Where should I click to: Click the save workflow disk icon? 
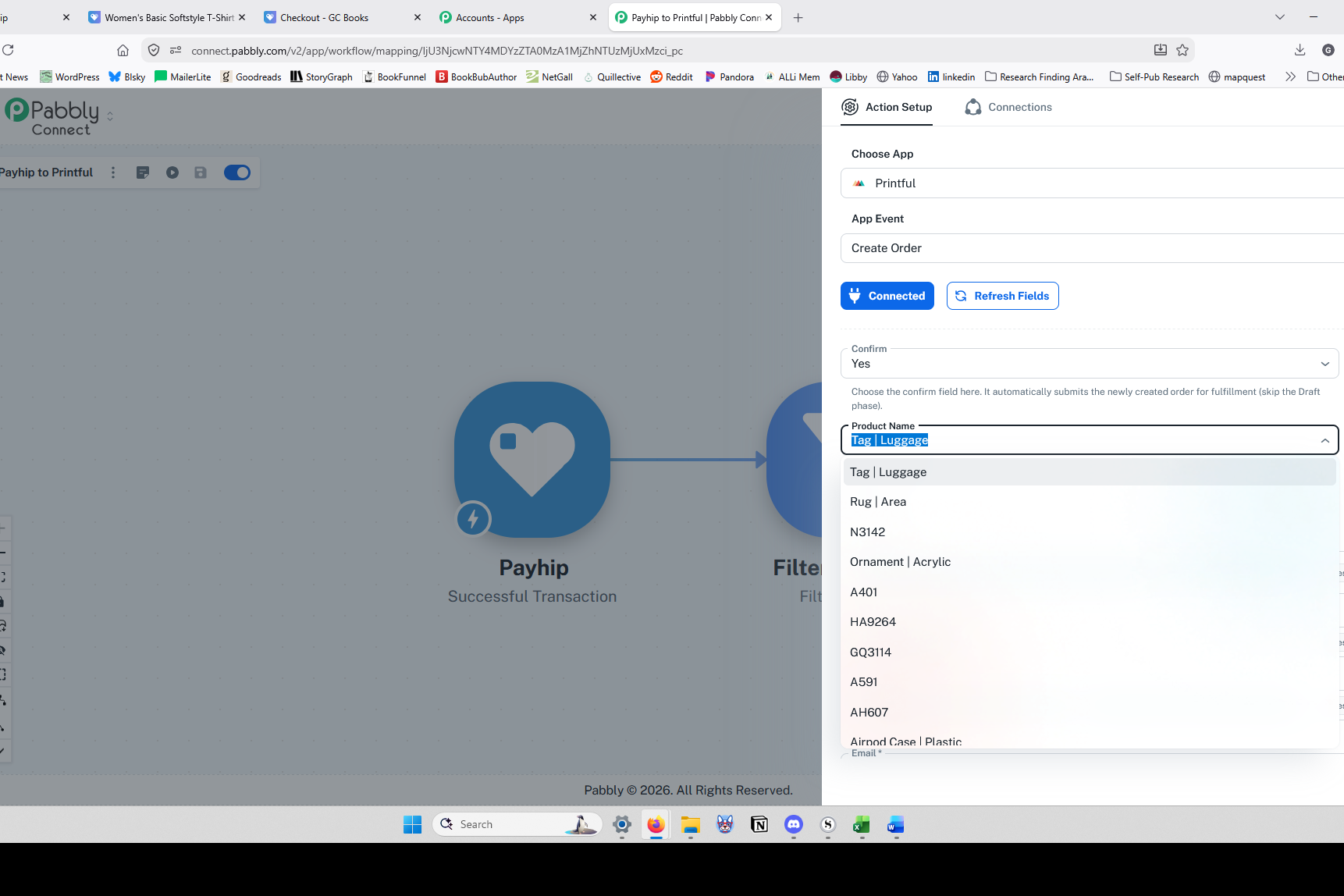click(201, 172)
